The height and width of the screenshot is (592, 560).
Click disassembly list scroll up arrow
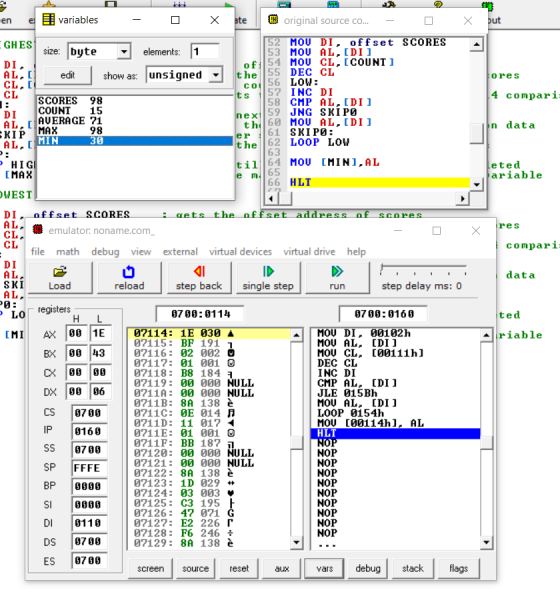coord(486,335)
